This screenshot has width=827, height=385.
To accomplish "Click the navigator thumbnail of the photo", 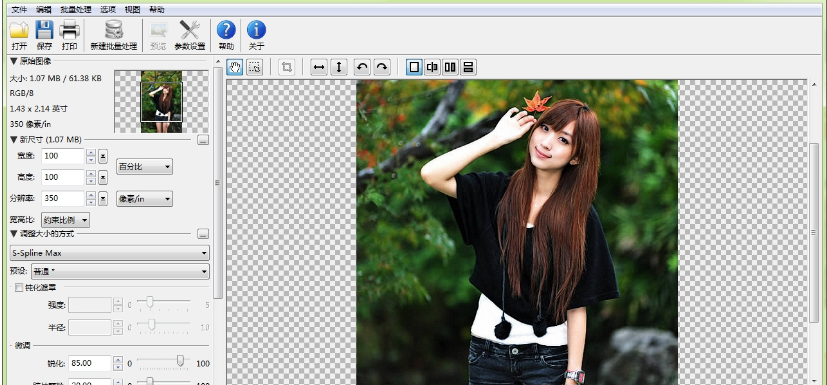I will [161, 102].
